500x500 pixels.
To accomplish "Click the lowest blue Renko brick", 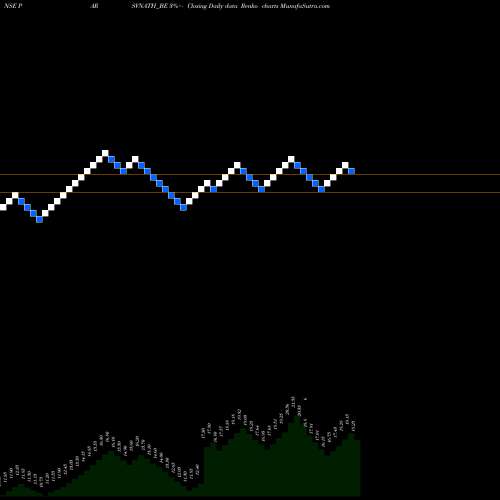I will coord(39,219).
